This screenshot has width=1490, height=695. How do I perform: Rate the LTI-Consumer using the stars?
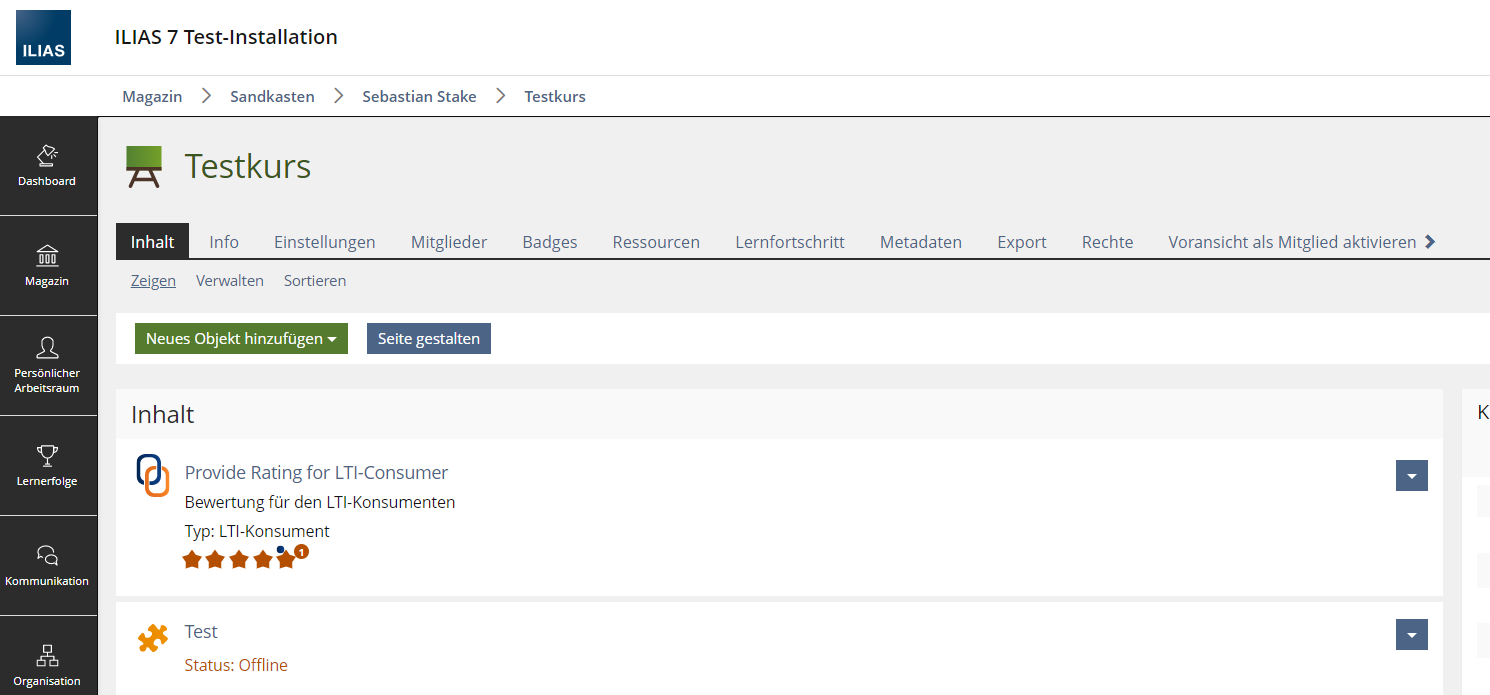point(239,560)
